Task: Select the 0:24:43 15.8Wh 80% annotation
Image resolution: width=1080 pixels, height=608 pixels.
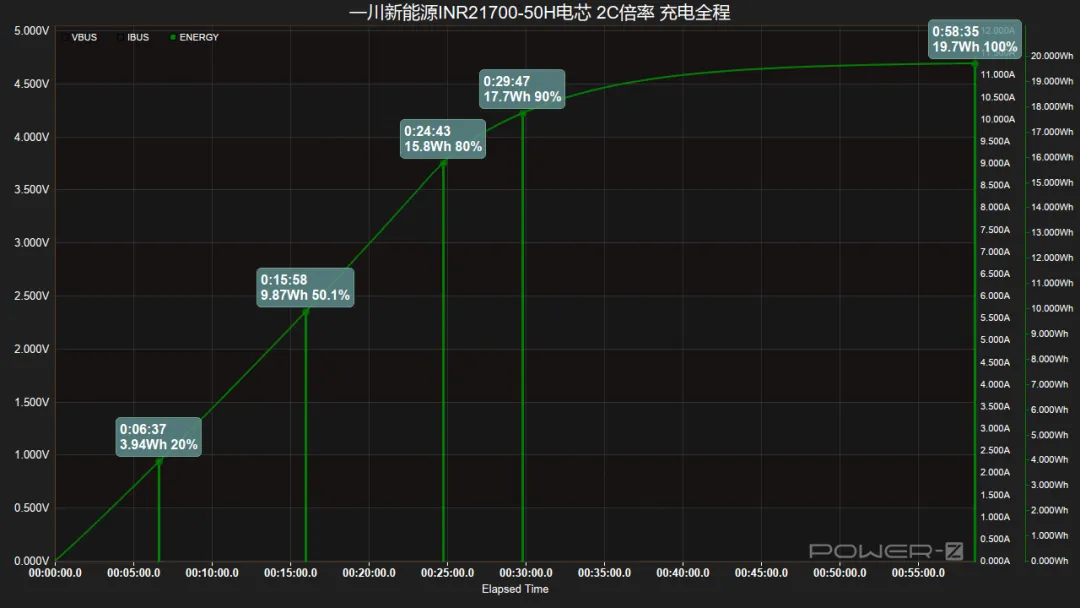Action: click(443, 138)
